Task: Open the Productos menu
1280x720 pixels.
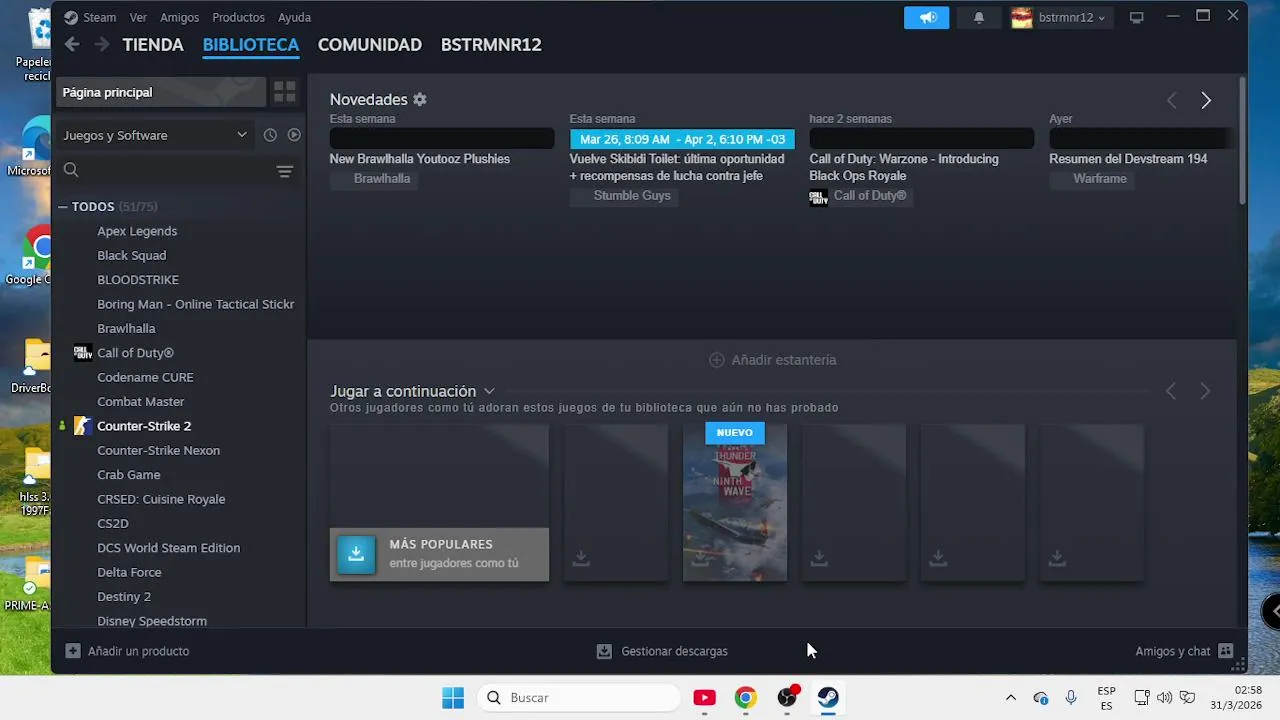Action: click(238, 17)
